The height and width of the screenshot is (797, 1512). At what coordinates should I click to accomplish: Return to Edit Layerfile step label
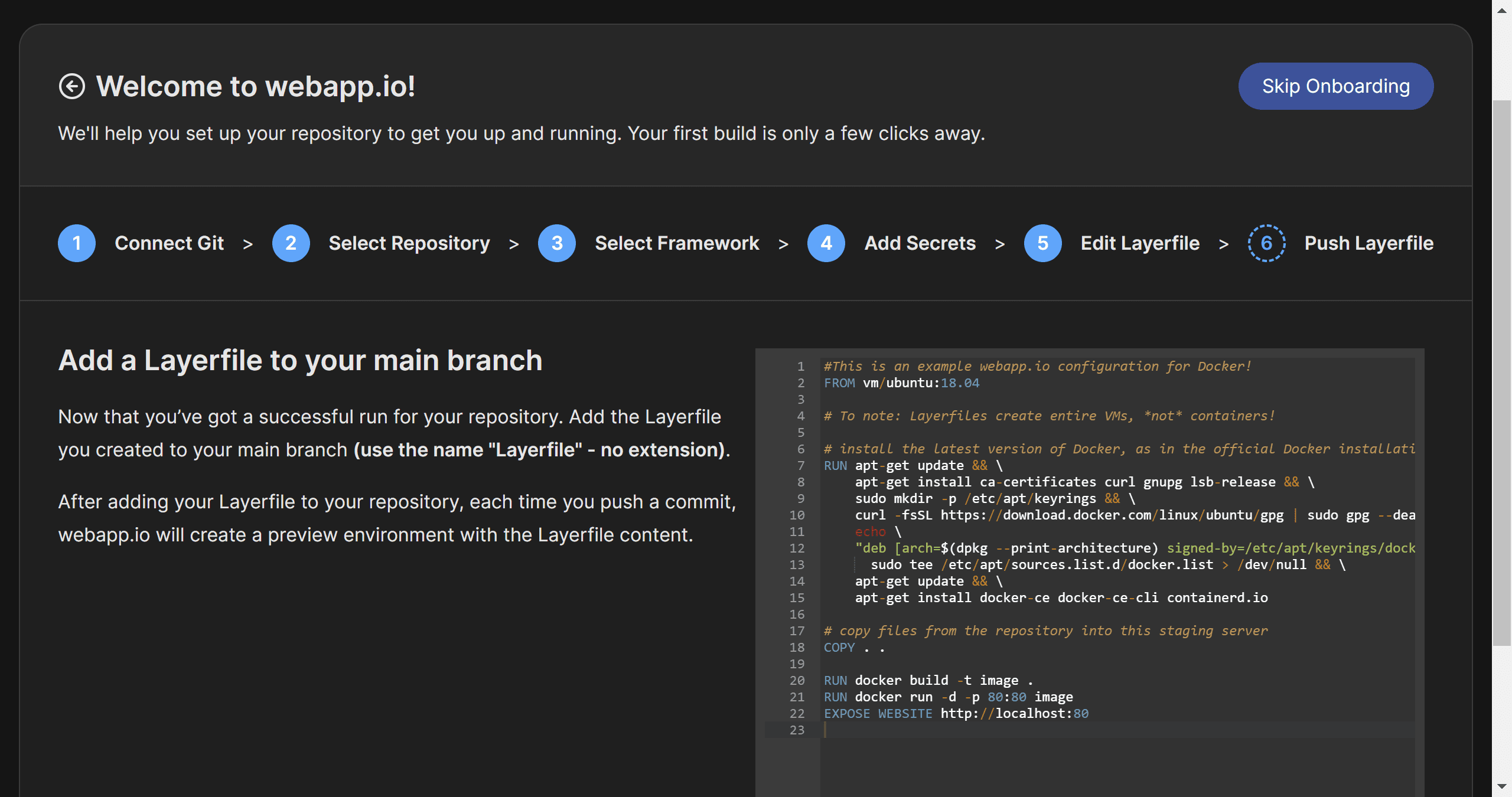pyautogui.click(x=1140, y=243)
